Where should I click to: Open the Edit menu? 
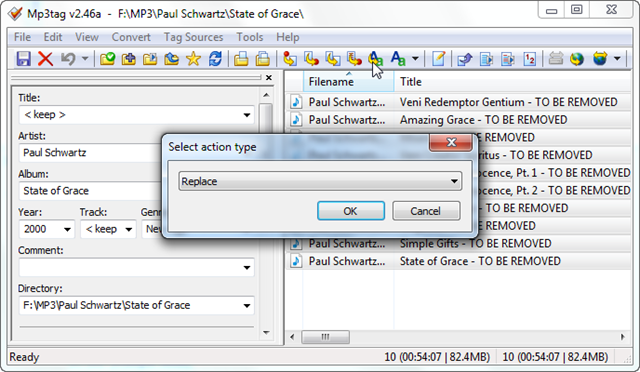(x=53, y=37)
